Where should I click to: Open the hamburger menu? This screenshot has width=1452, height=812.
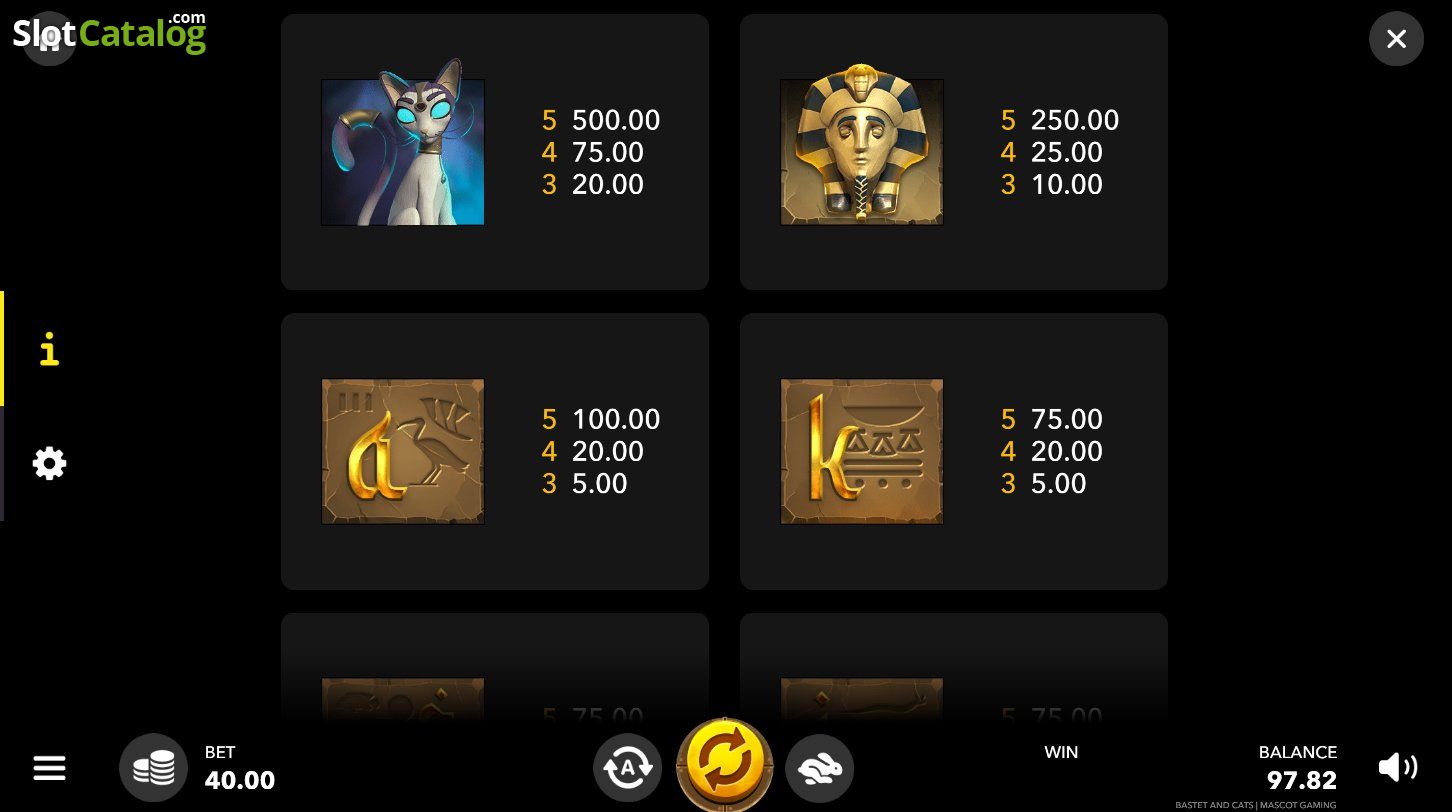click(49, 768)
